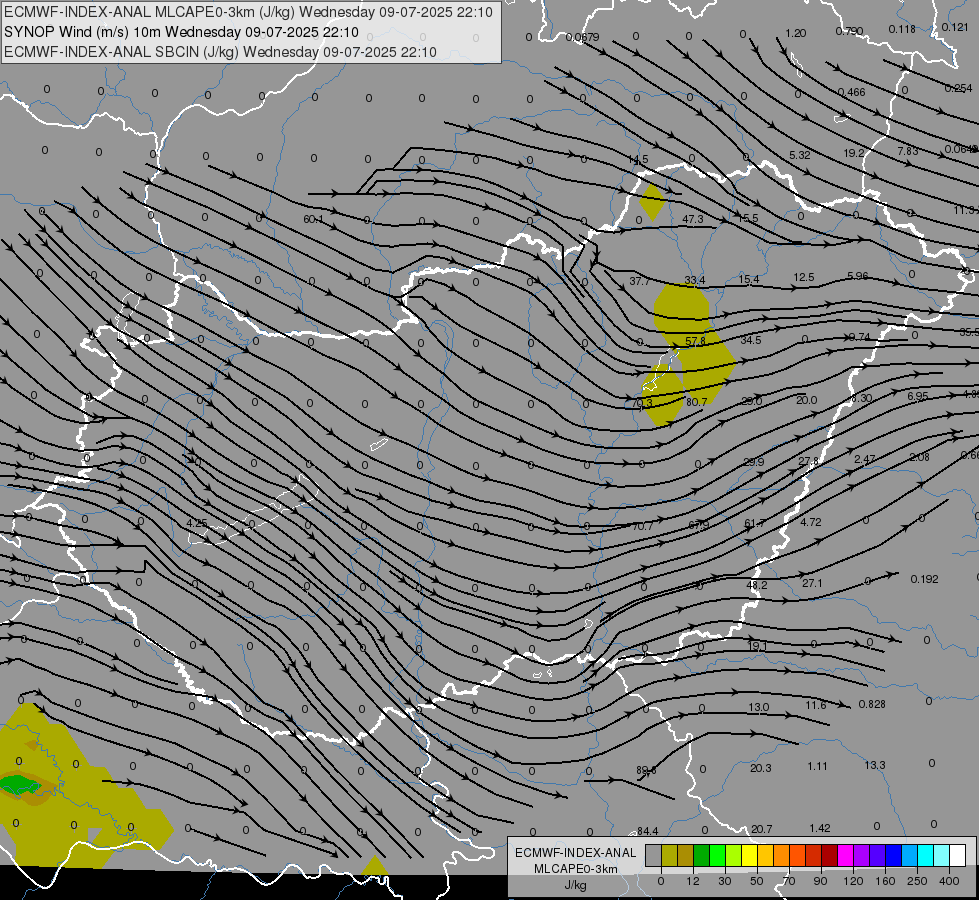The height and width of the screenshot is (900, 979).
Task: Click the map value 20.3
Action: click(760, 768)
